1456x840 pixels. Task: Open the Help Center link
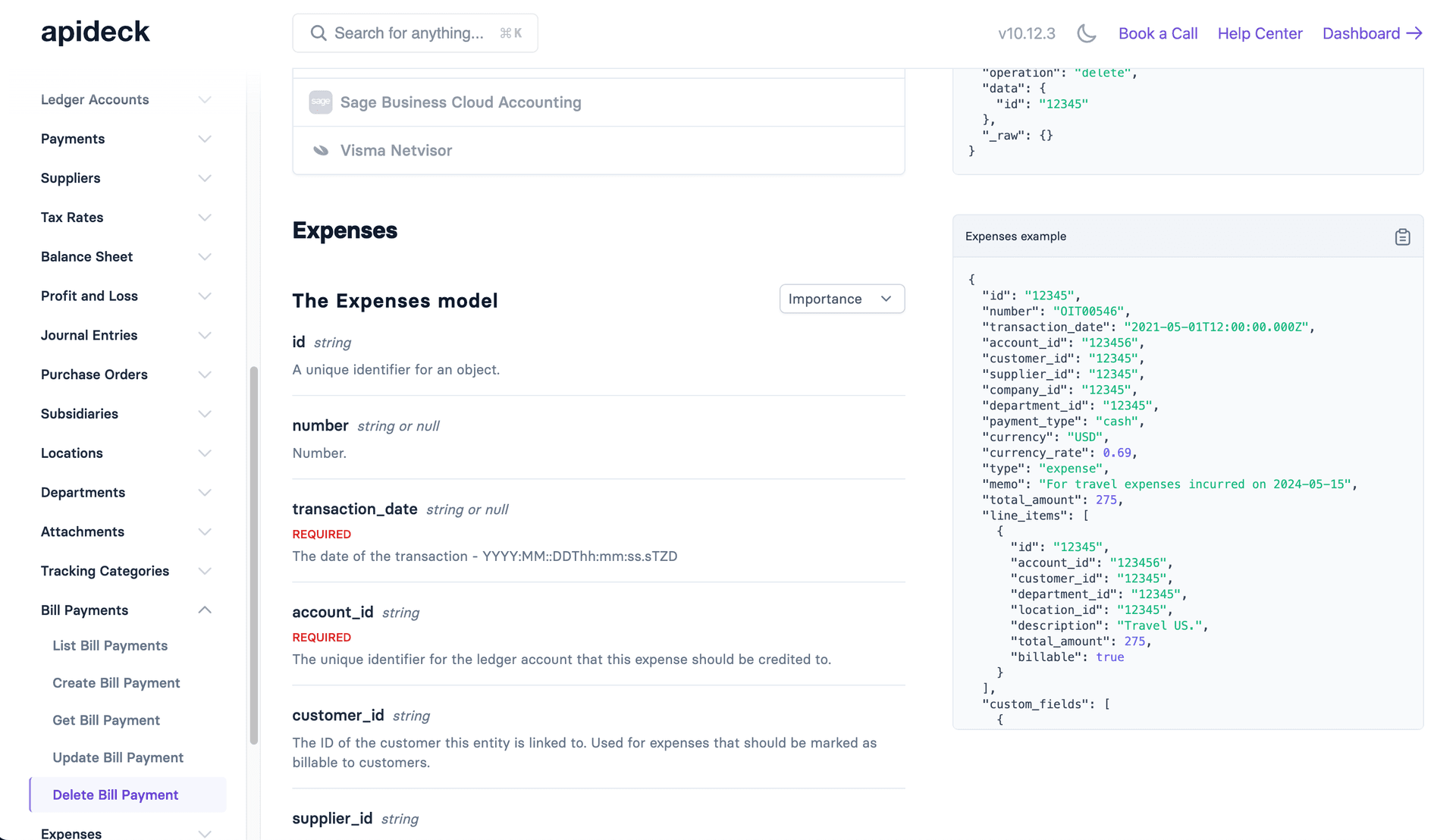[1260, 33]
